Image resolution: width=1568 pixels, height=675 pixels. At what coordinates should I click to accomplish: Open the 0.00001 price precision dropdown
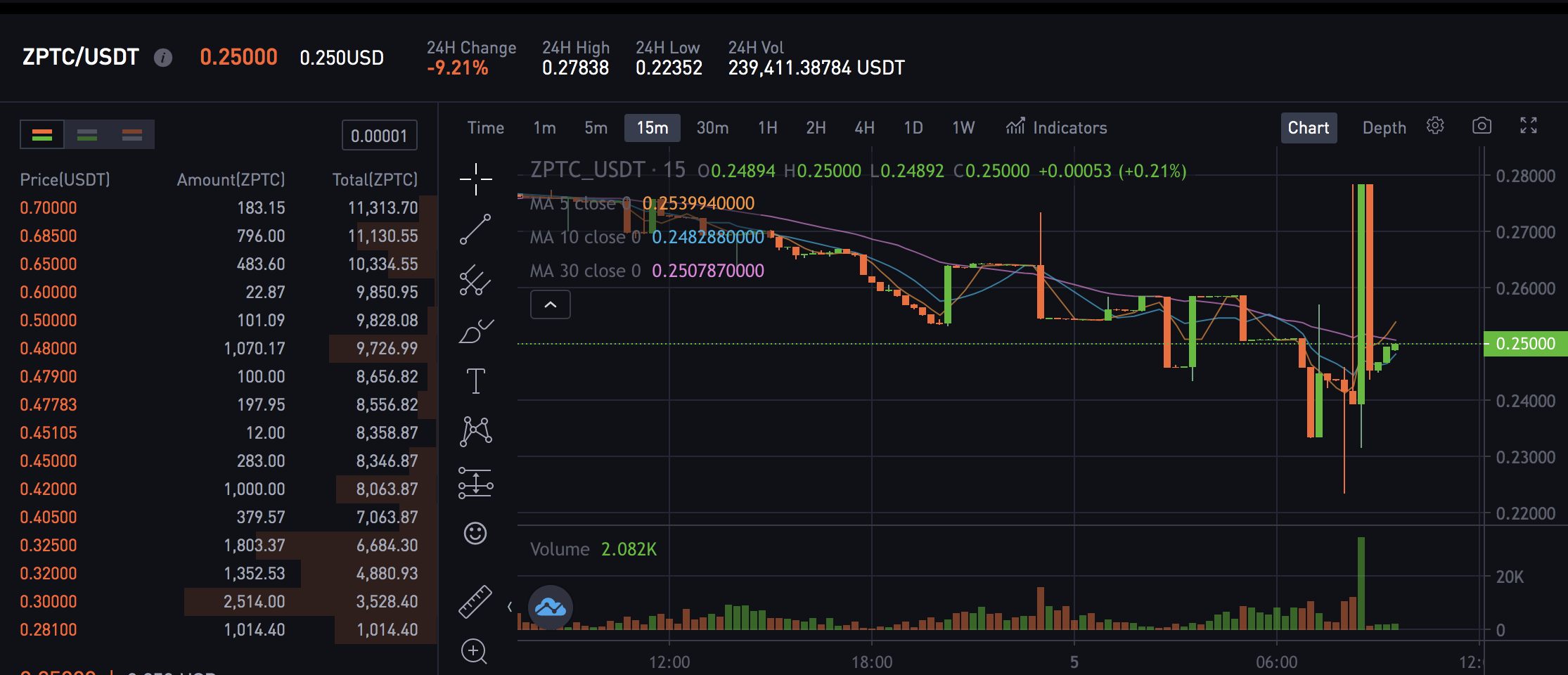tap(379, 136)
